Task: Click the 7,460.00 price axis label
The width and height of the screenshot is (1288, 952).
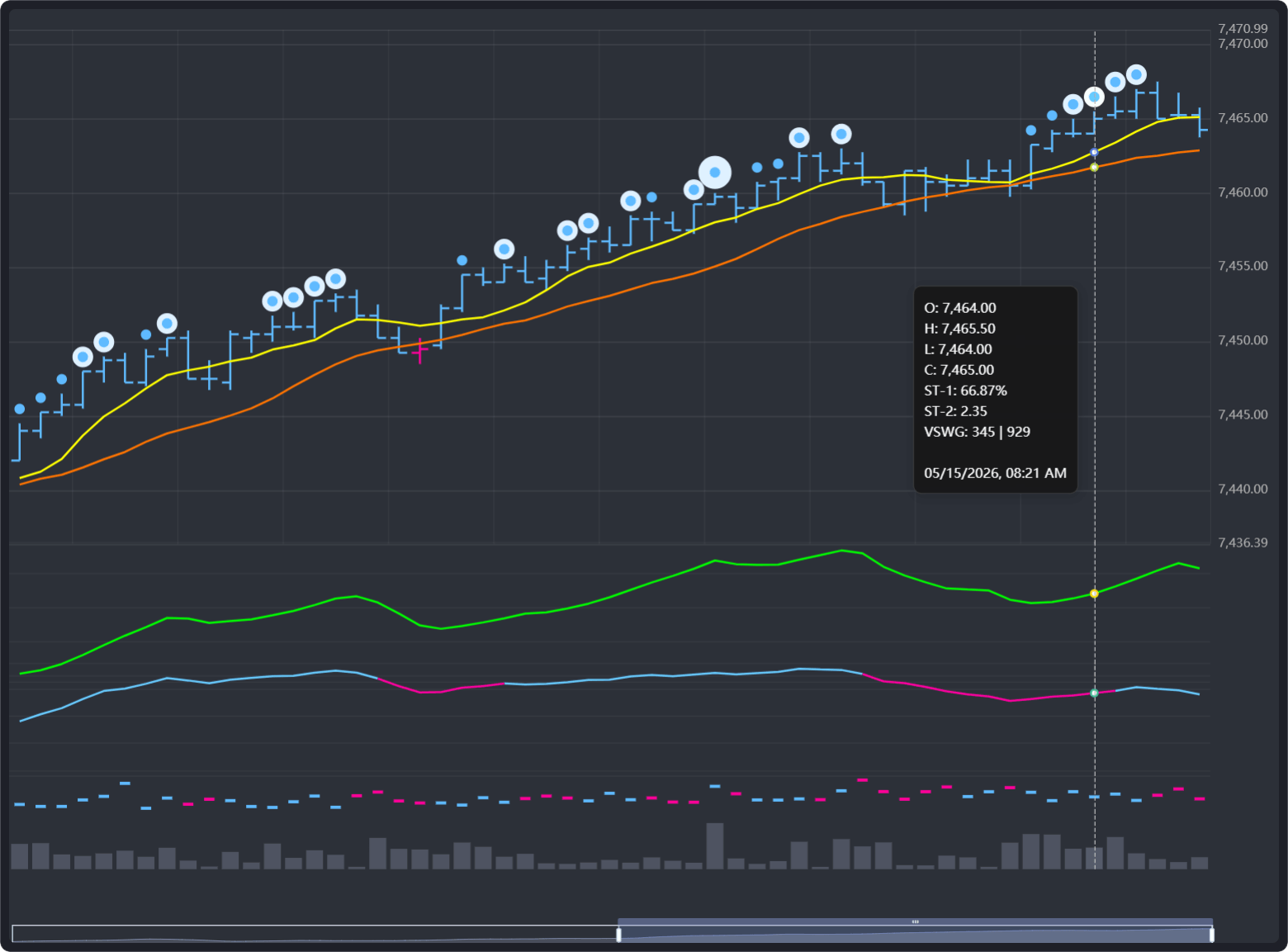Action: click(x=1243, y=192)
